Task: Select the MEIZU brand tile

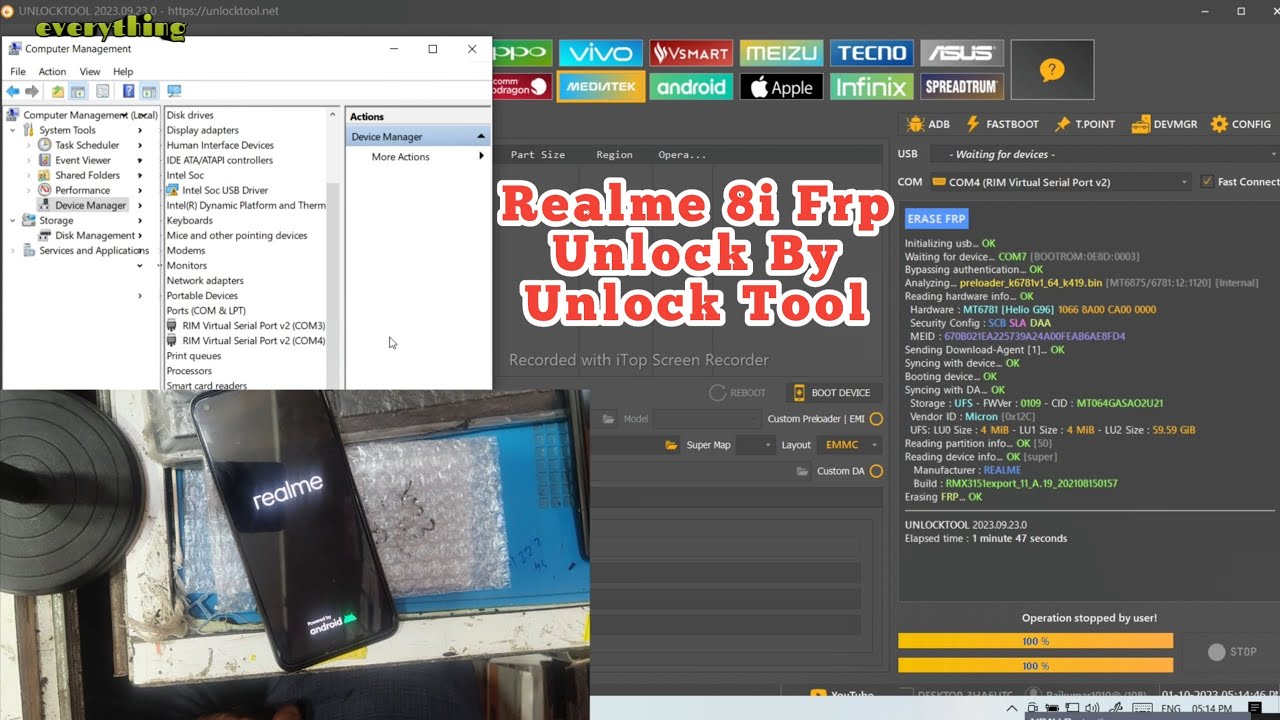Action: [781, 53]
